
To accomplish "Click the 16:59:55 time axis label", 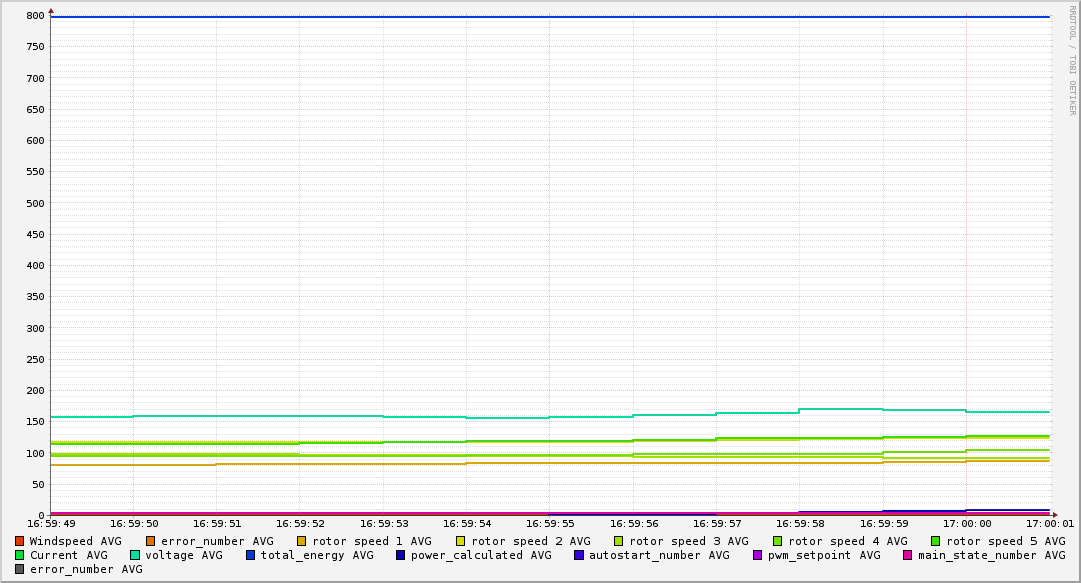I will (549, 523).
